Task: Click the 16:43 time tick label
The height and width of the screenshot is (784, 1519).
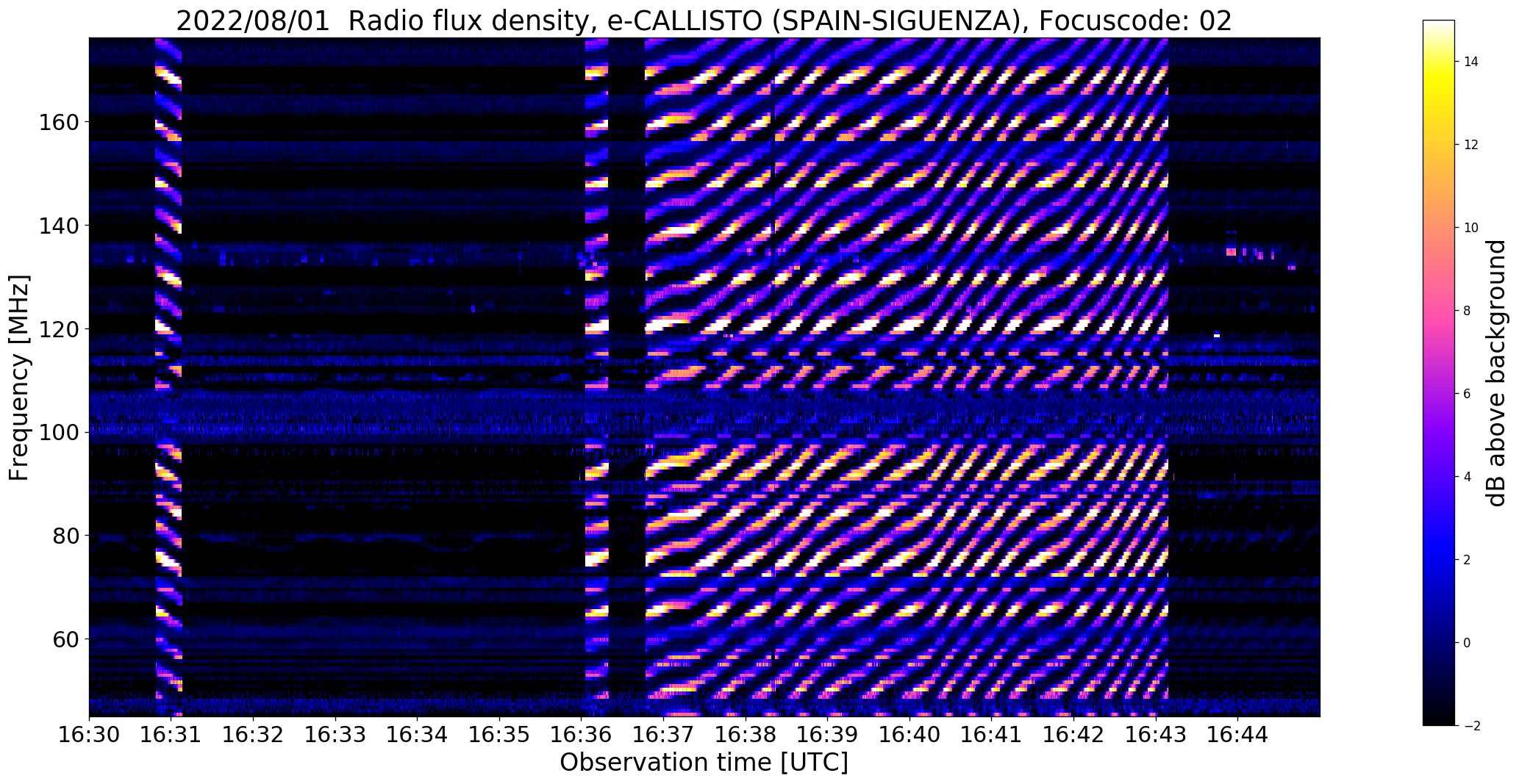Action: point(1156,735)
